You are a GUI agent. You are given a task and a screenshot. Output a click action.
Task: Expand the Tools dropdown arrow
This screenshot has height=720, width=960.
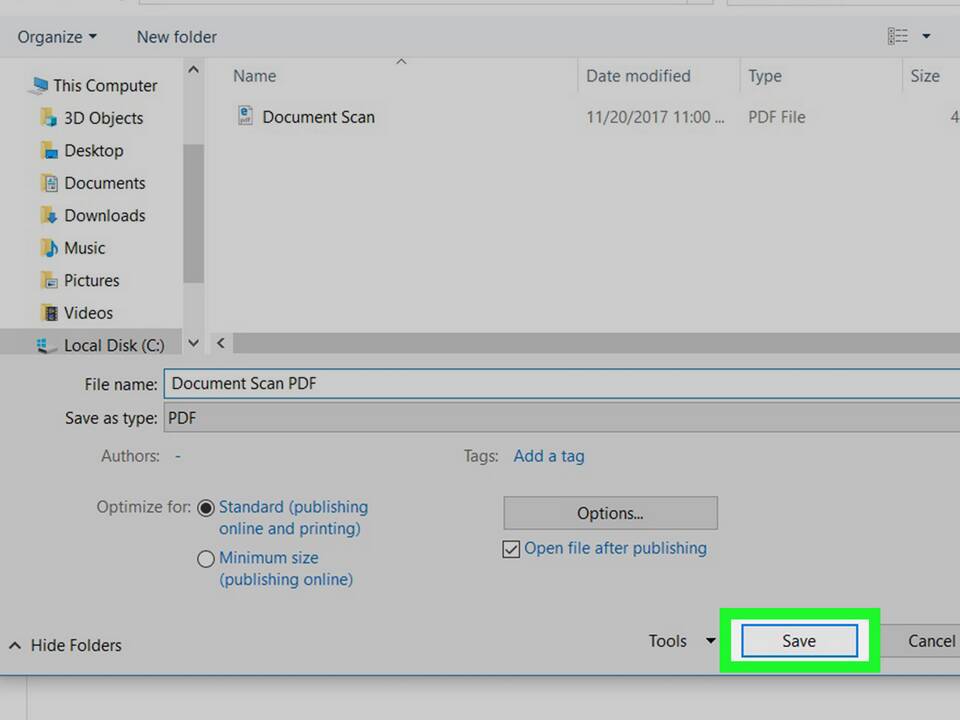coord(710,641)
